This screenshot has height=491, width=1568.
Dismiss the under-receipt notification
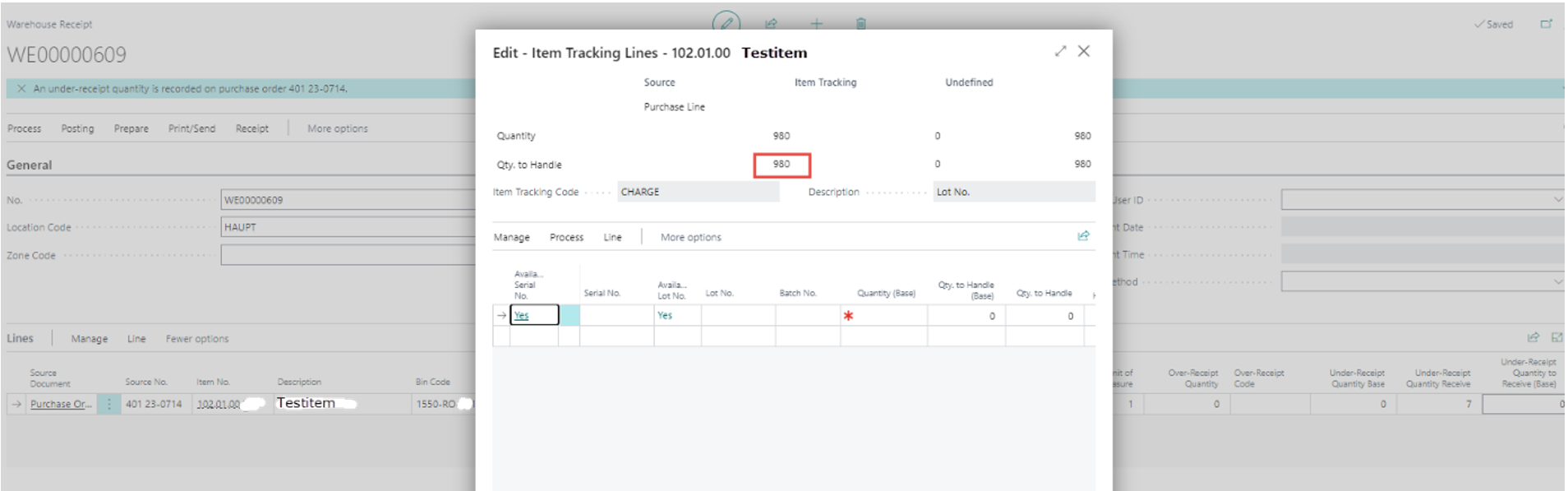(x=21, y=89)
